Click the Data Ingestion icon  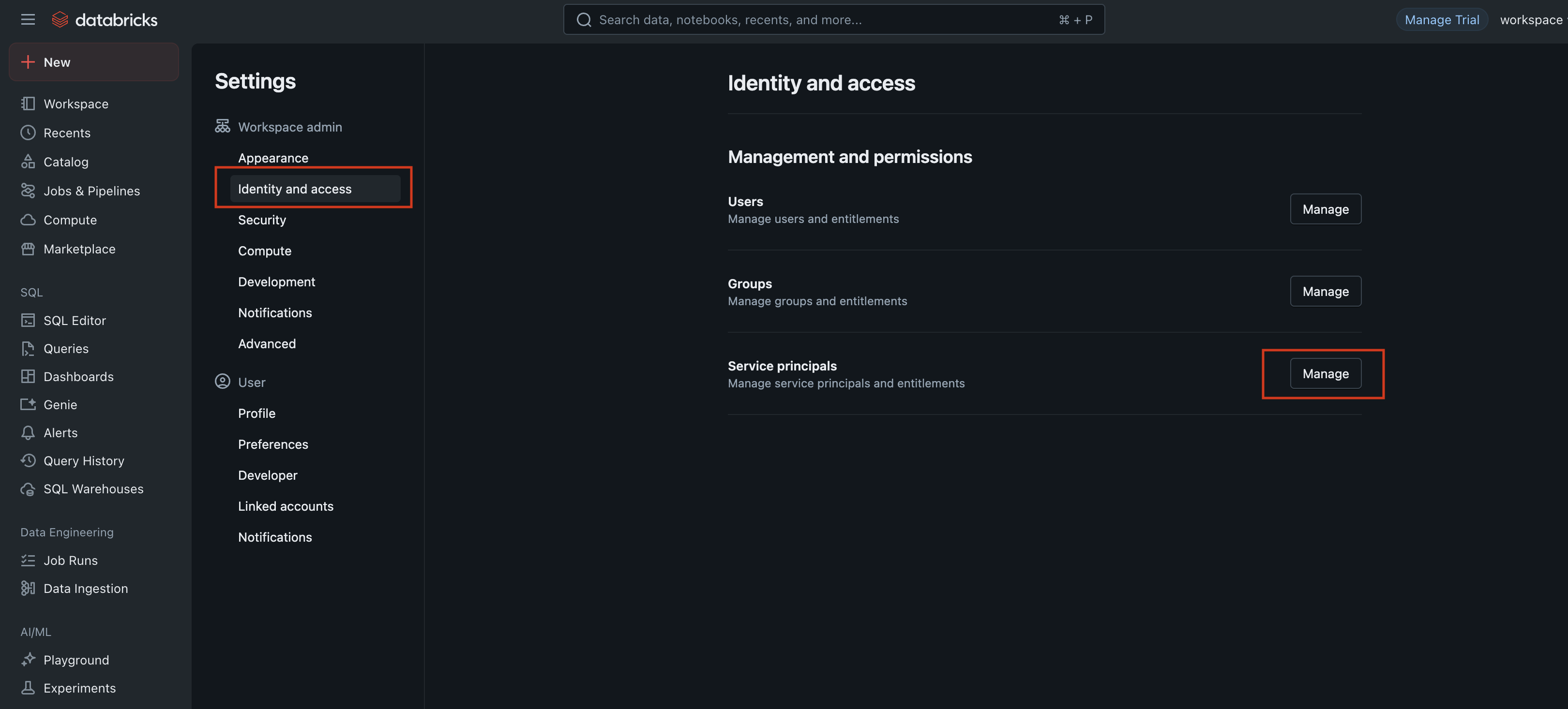(28, 589)
